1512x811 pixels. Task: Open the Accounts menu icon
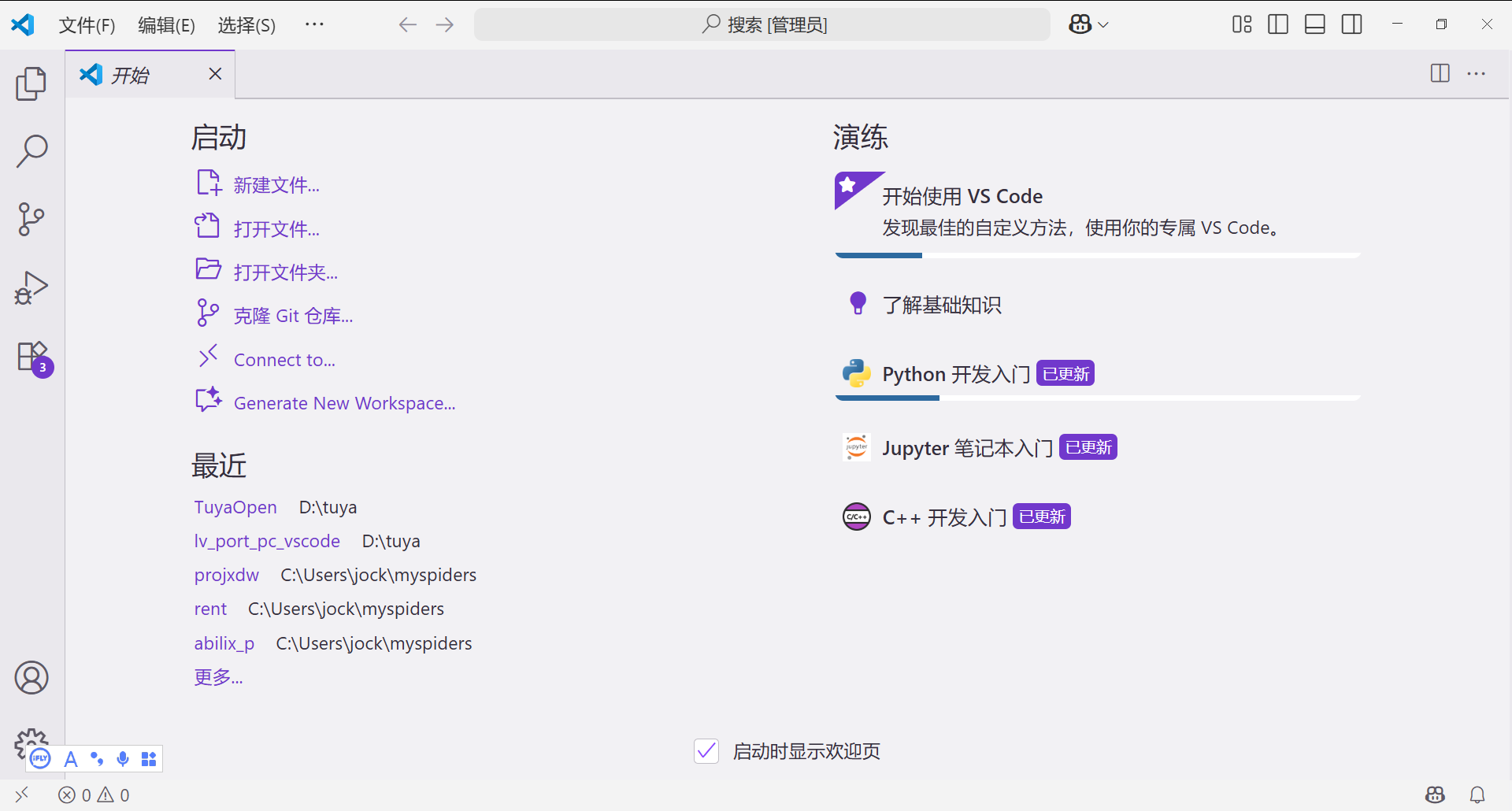point(31,677)
